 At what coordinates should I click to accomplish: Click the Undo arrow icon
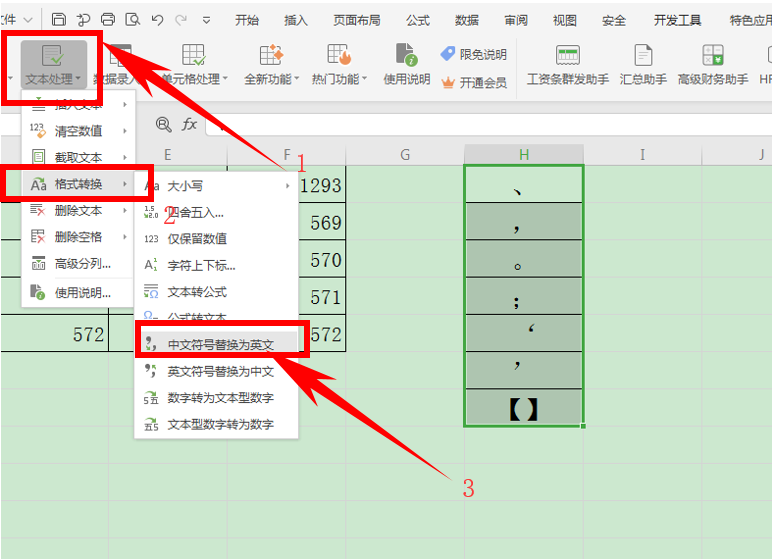pos(158,20)
